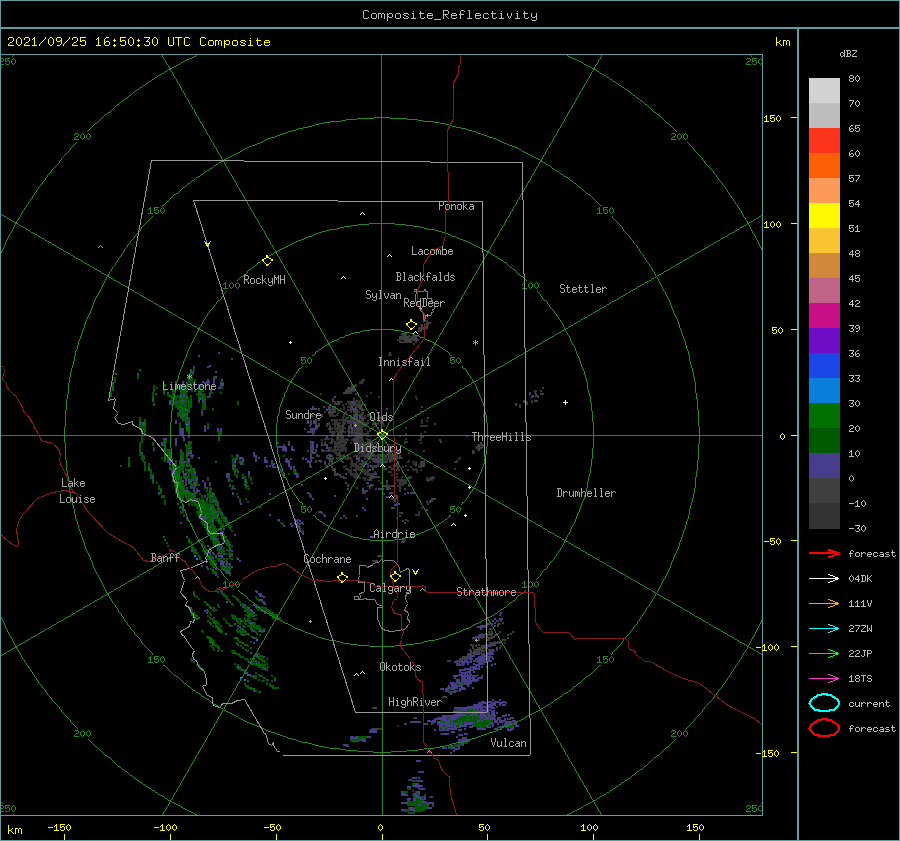Click the Strathmore city label
The image size is (900, 841).
[x=486, y=592]
